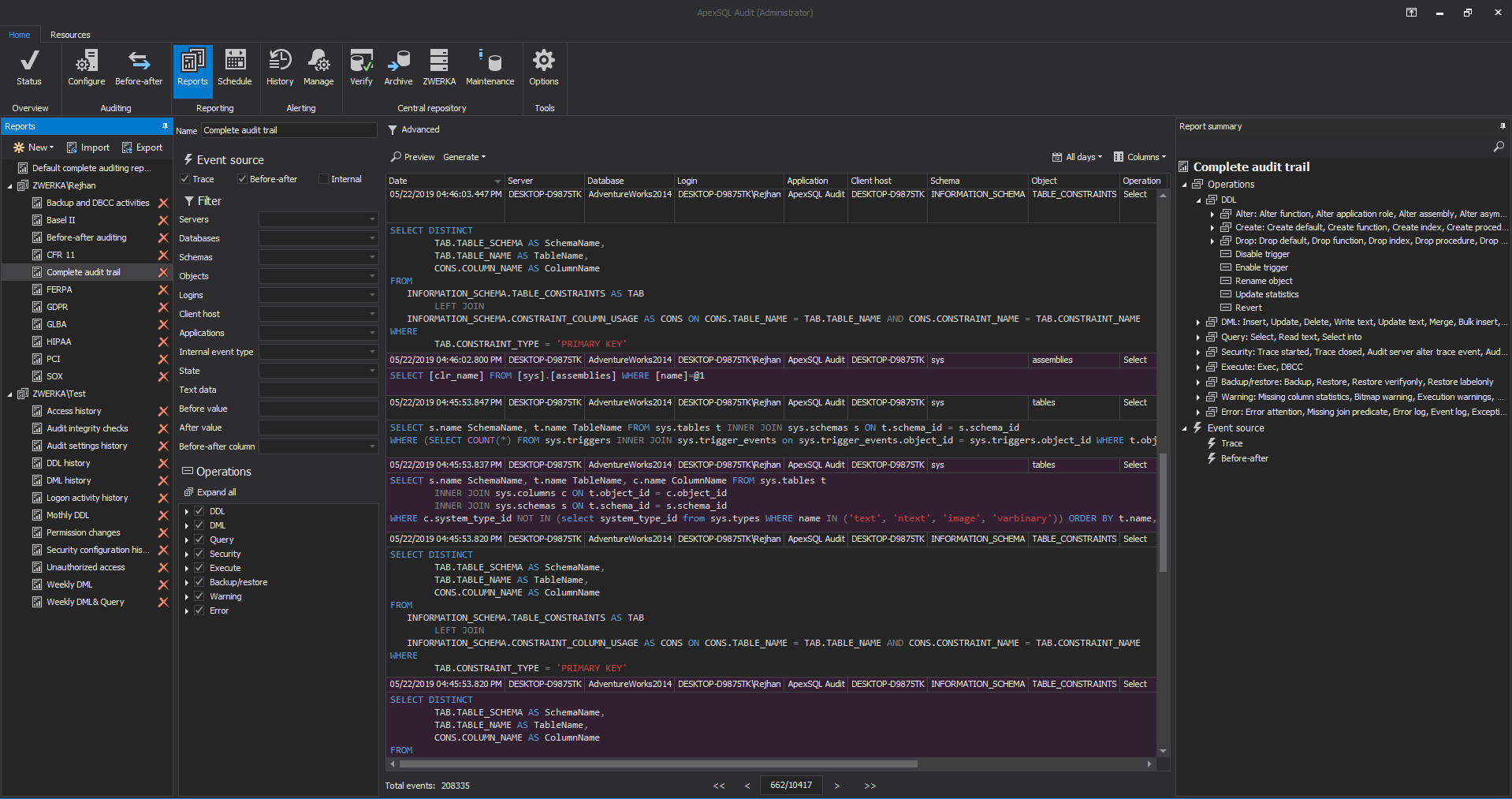The width and height of the screenshot is (1512, 799).
Task: Open Before-after auditing settings
Action: point(139,68)
